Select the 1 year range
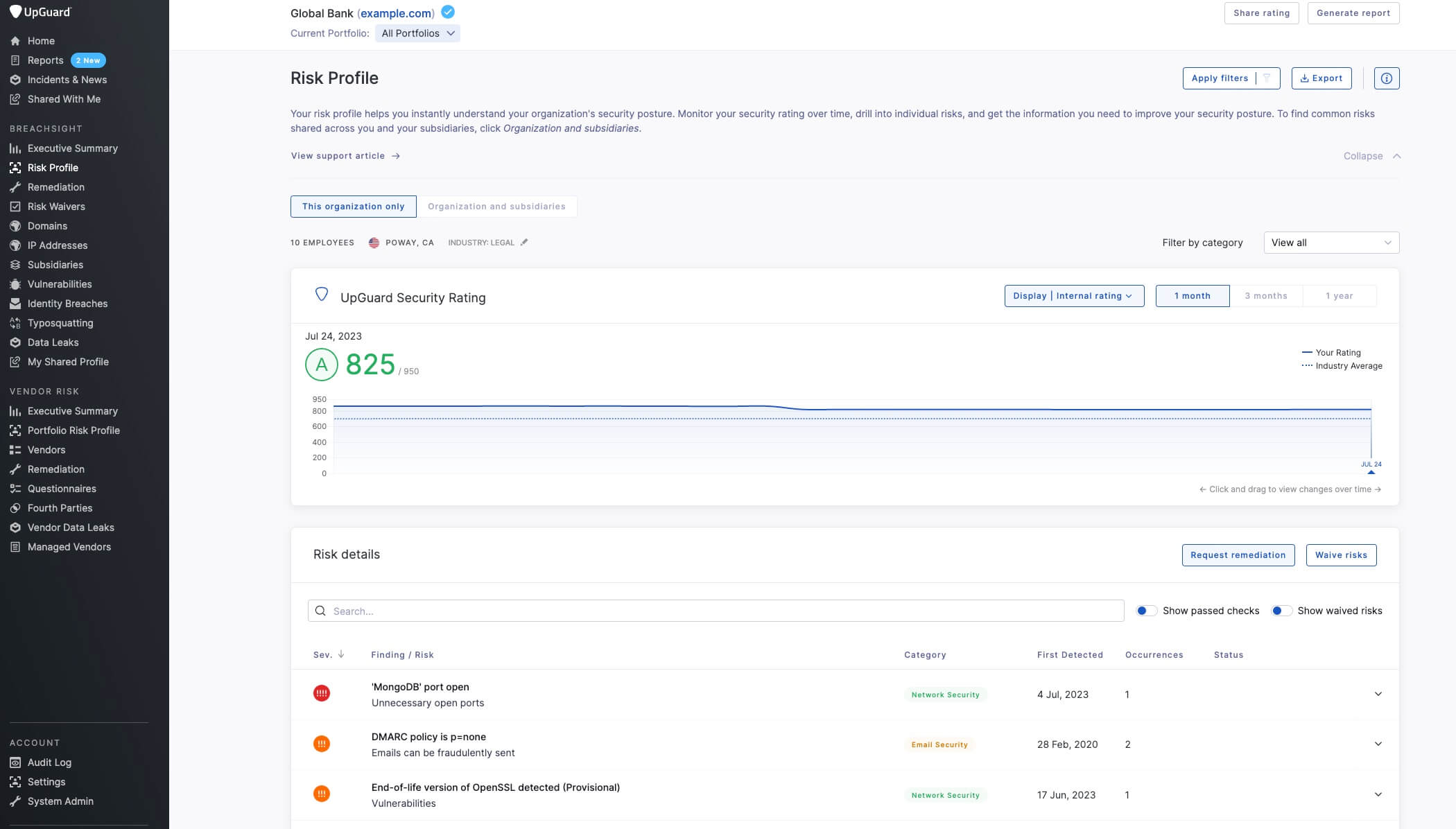 [1339, 296]
